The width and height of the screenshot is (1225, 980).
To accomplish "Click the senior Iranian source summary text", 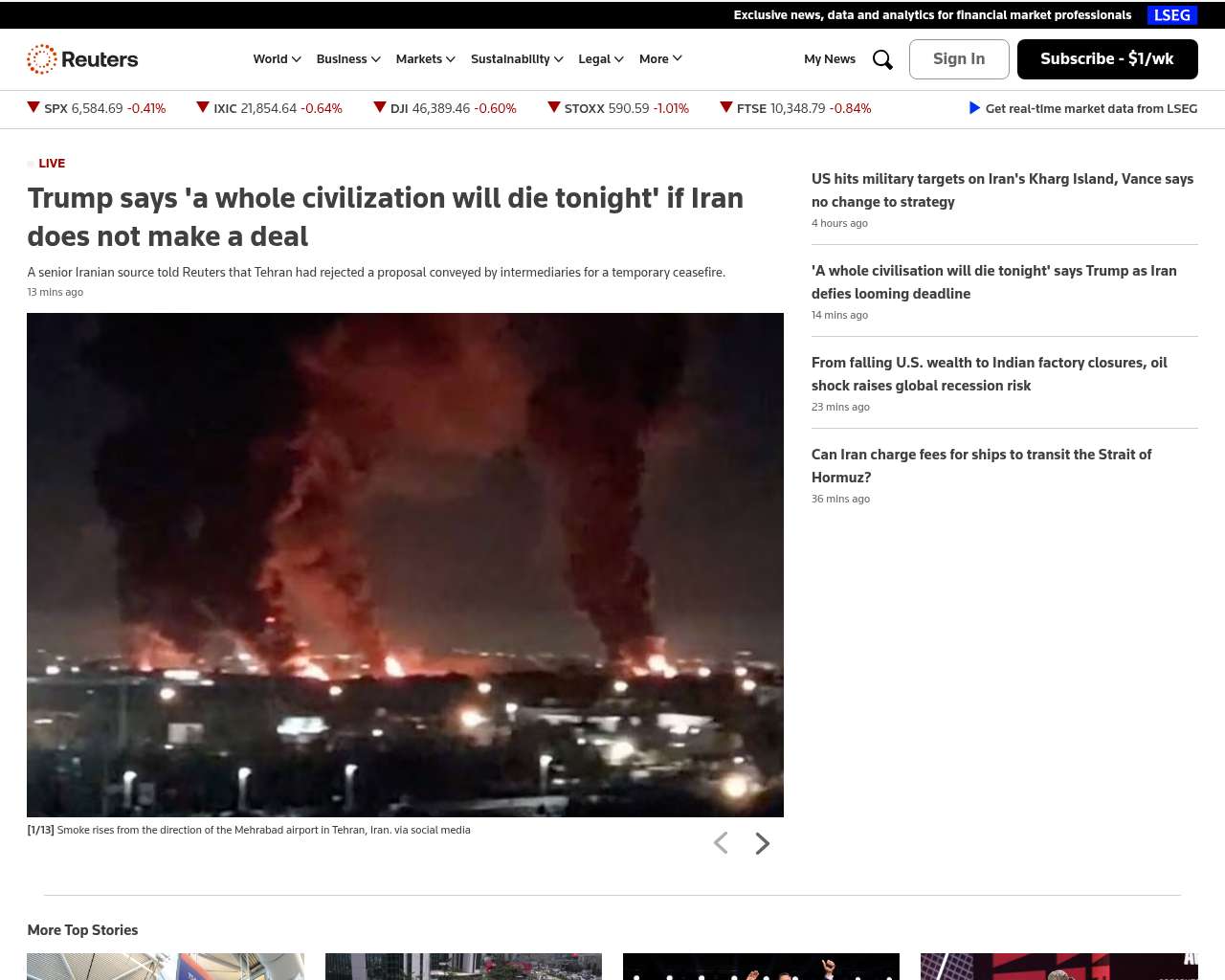I will point(376,273).
